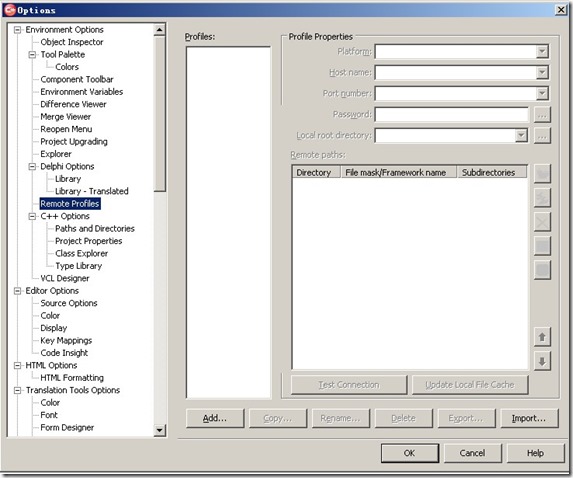
Task: Open the Host name dropdown
Action: pyautogui.click(x=542, y=72)
